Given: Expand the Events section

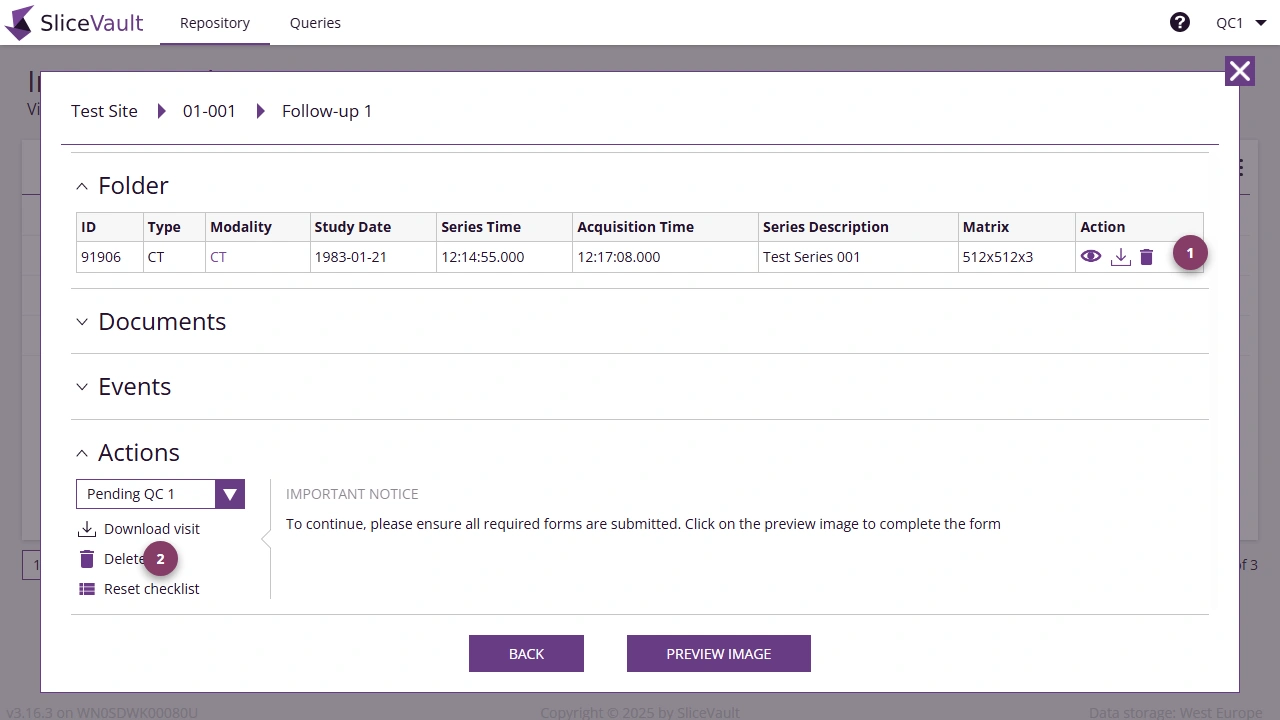Looking at the screenshot, I should [82, 387].
